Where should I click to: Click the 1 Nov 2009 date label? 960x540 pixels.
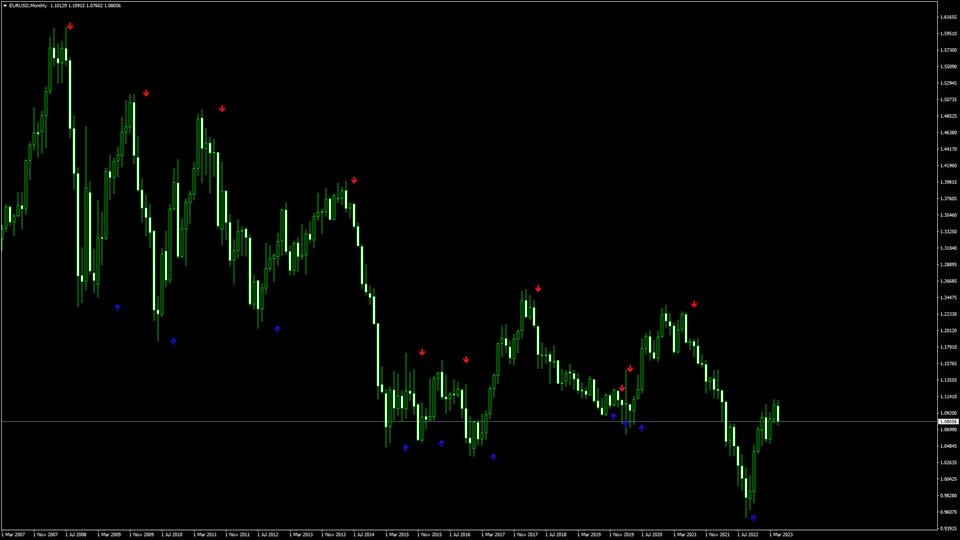[x=141, y=534]
